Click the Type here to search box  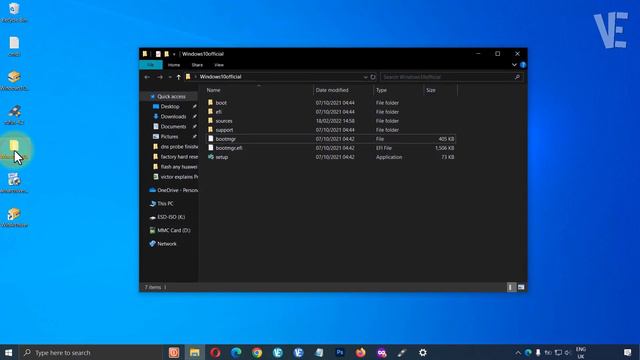(91, 353)
